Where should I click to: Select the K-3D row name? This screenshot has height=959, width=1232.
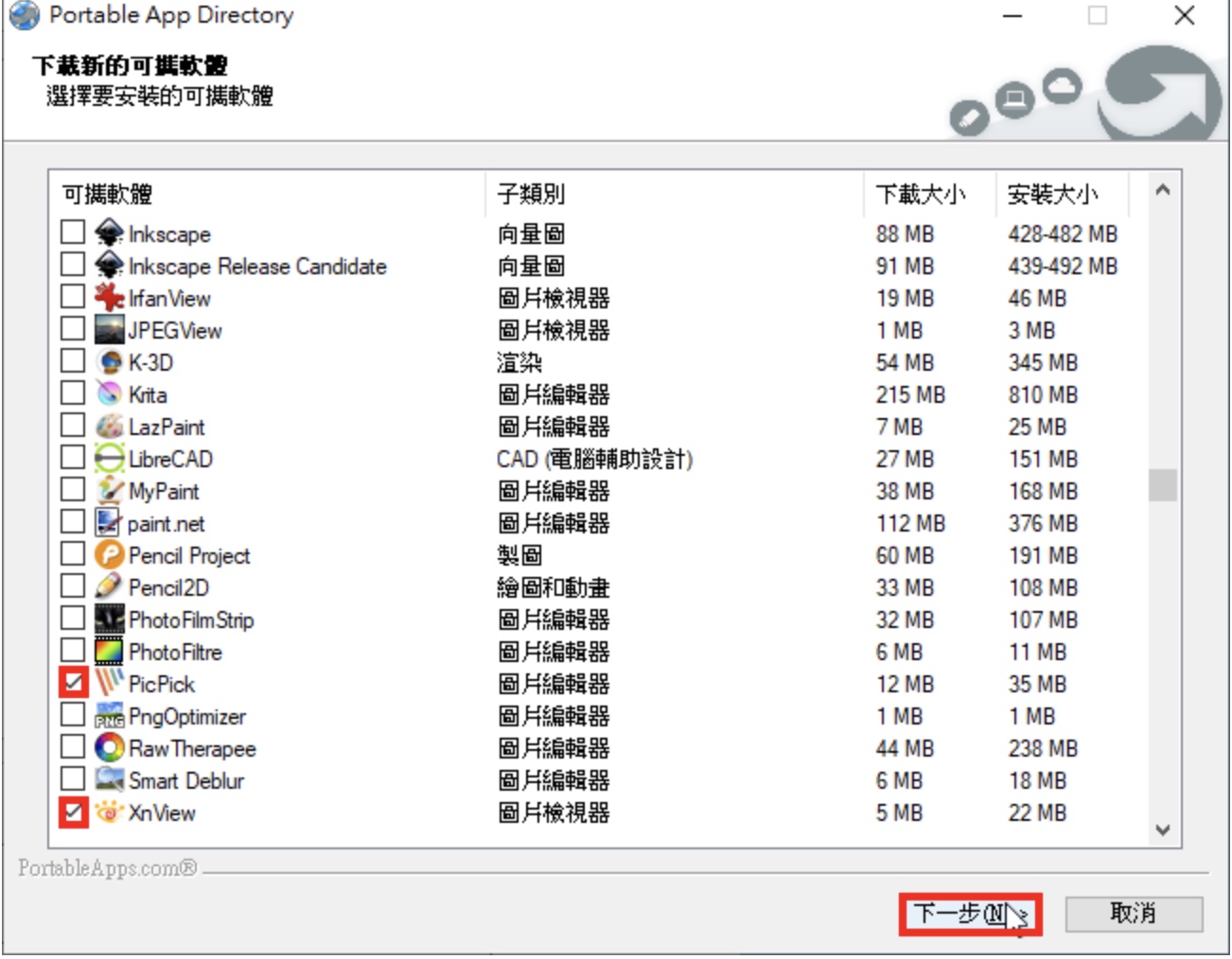pyautogui.click(x=150, y=362)
